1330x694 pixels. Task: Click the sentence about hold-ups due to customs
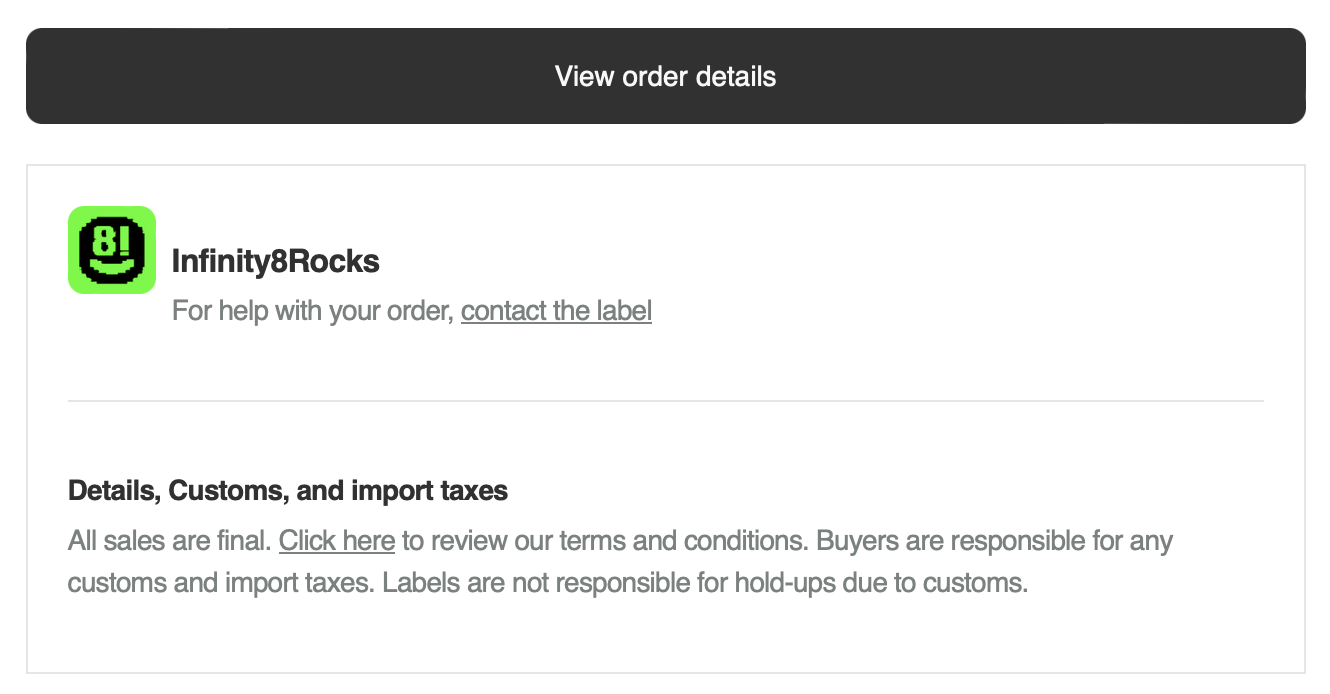706,583
